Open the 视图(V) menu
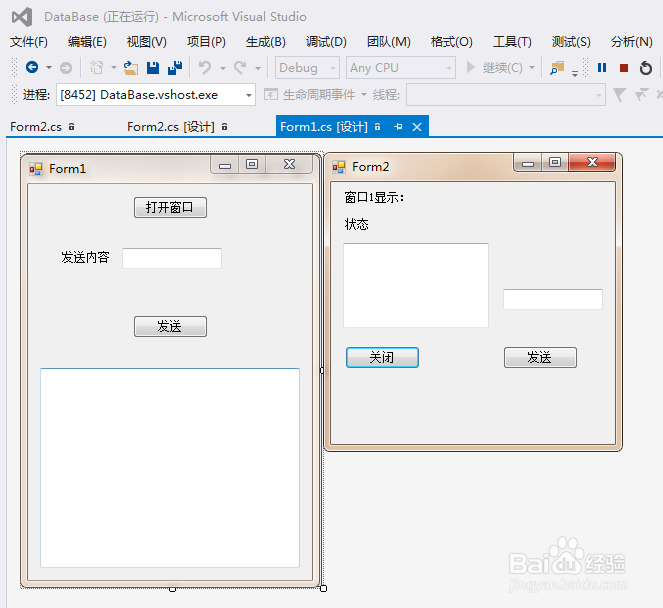The width and height of the screenshot is (663, 608). click(x=147, y=42)
